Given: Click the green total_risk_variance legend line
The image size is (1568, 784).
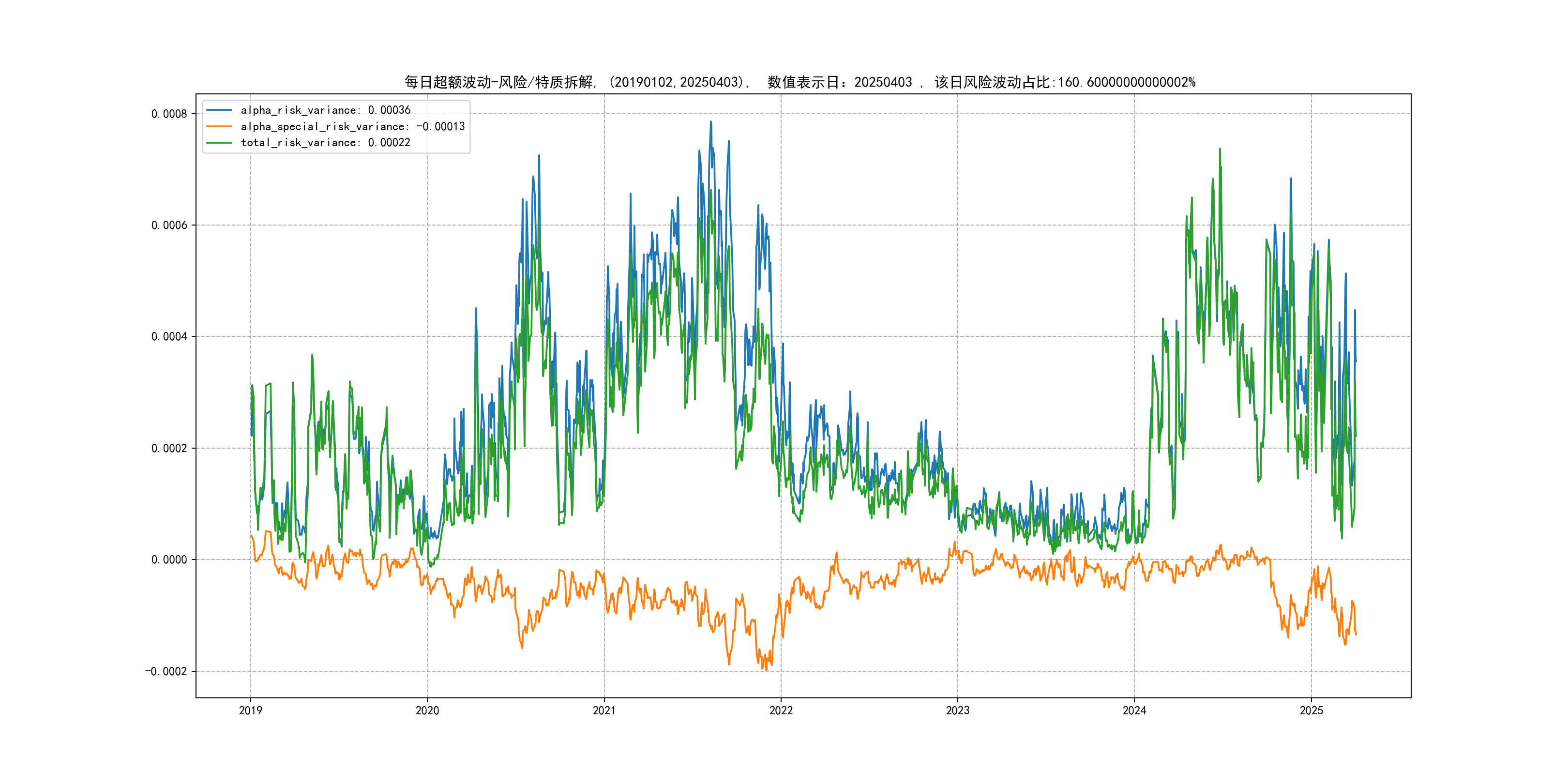Looking at the screenshot, I should click(219, 142).
